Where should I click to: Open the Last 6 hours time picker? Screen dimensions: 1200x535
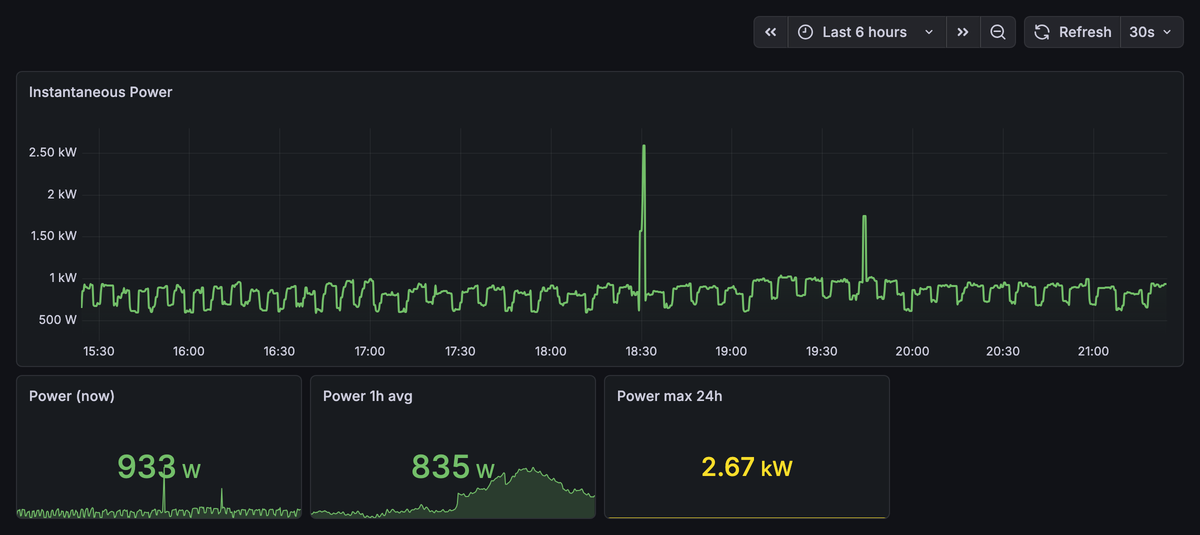866,32
